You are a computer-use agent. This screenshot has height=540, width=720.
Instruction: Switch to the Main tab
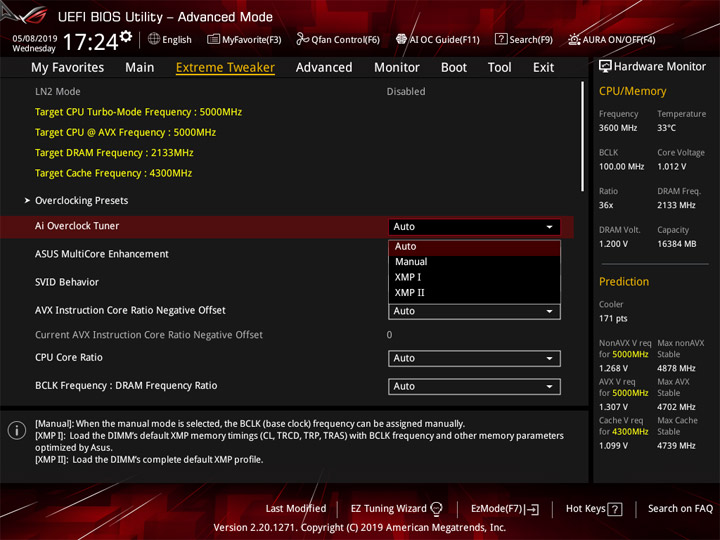[140, 68]
